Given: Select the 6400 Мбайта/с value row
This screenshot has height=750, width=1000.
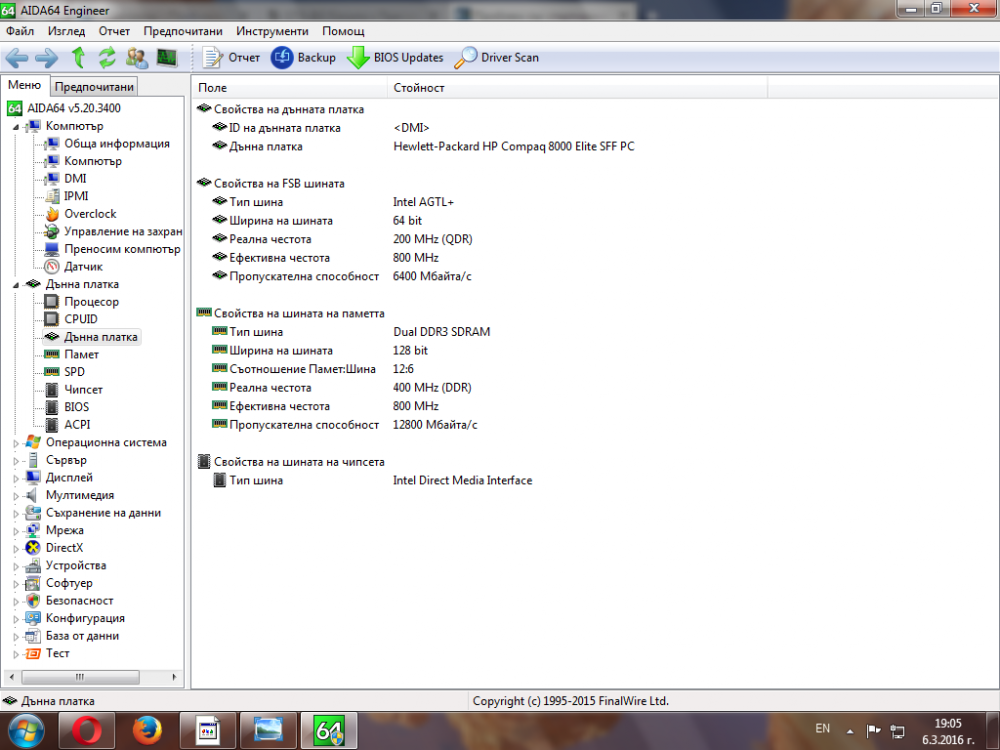Looking at the screenshot, I should [x=432, y=276].
